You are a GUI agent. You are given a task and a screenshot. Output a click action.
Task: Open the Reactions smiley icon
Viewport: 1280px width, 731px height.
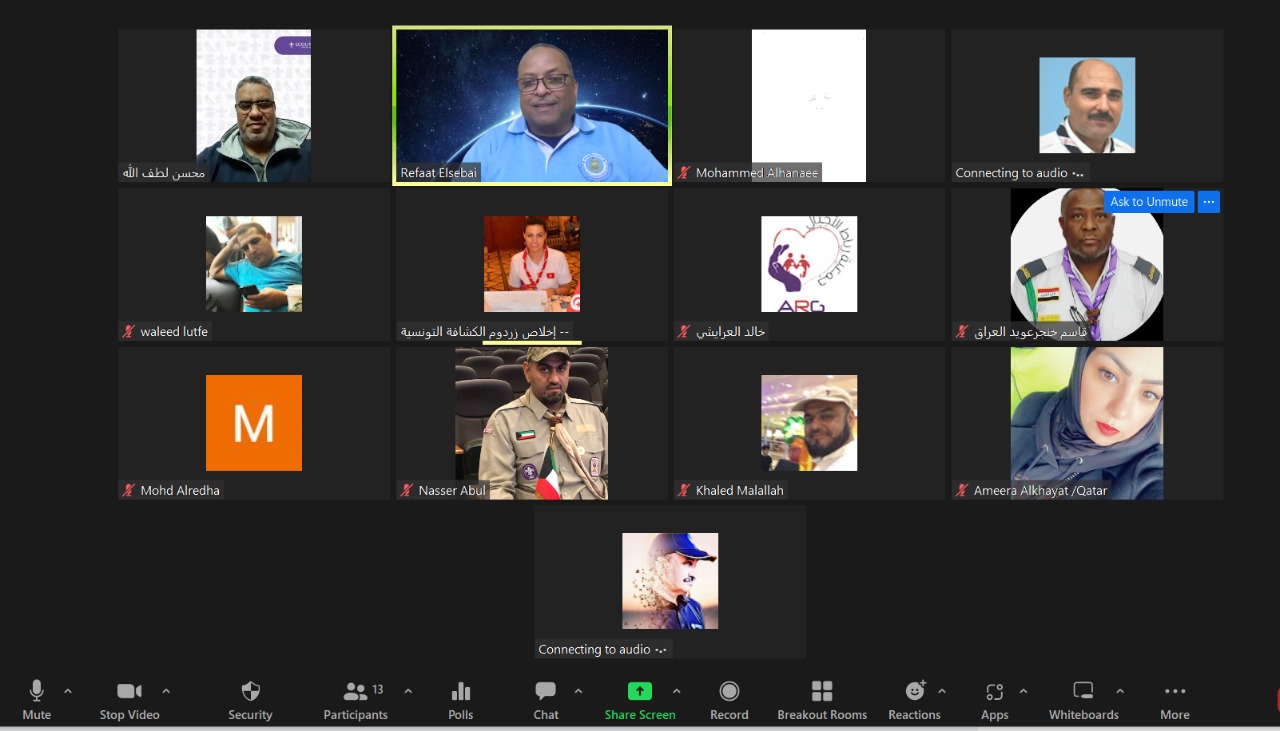coord(914,692)
